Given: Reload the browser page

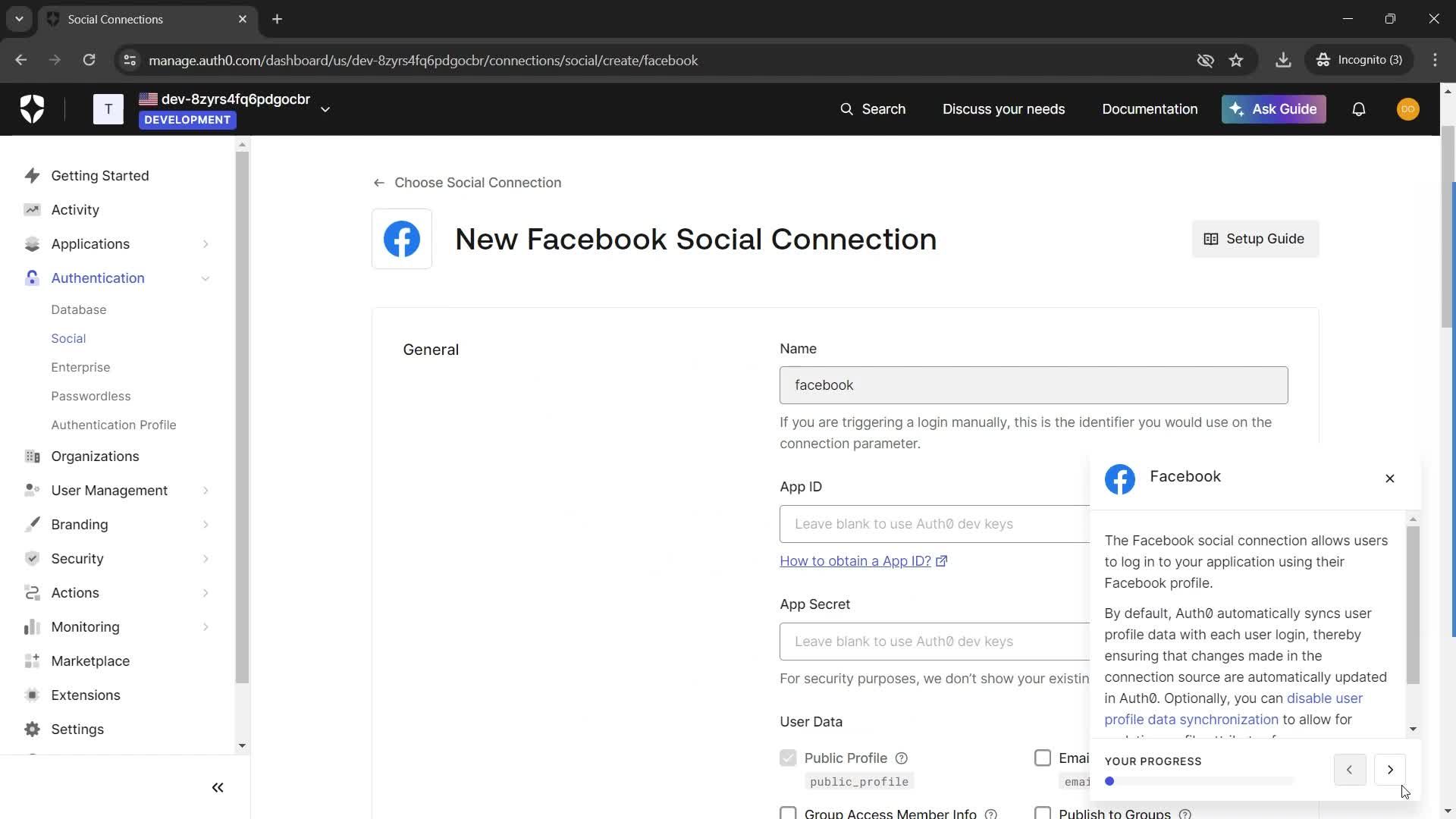Looking at the screenshot, I should click(89, 60).
